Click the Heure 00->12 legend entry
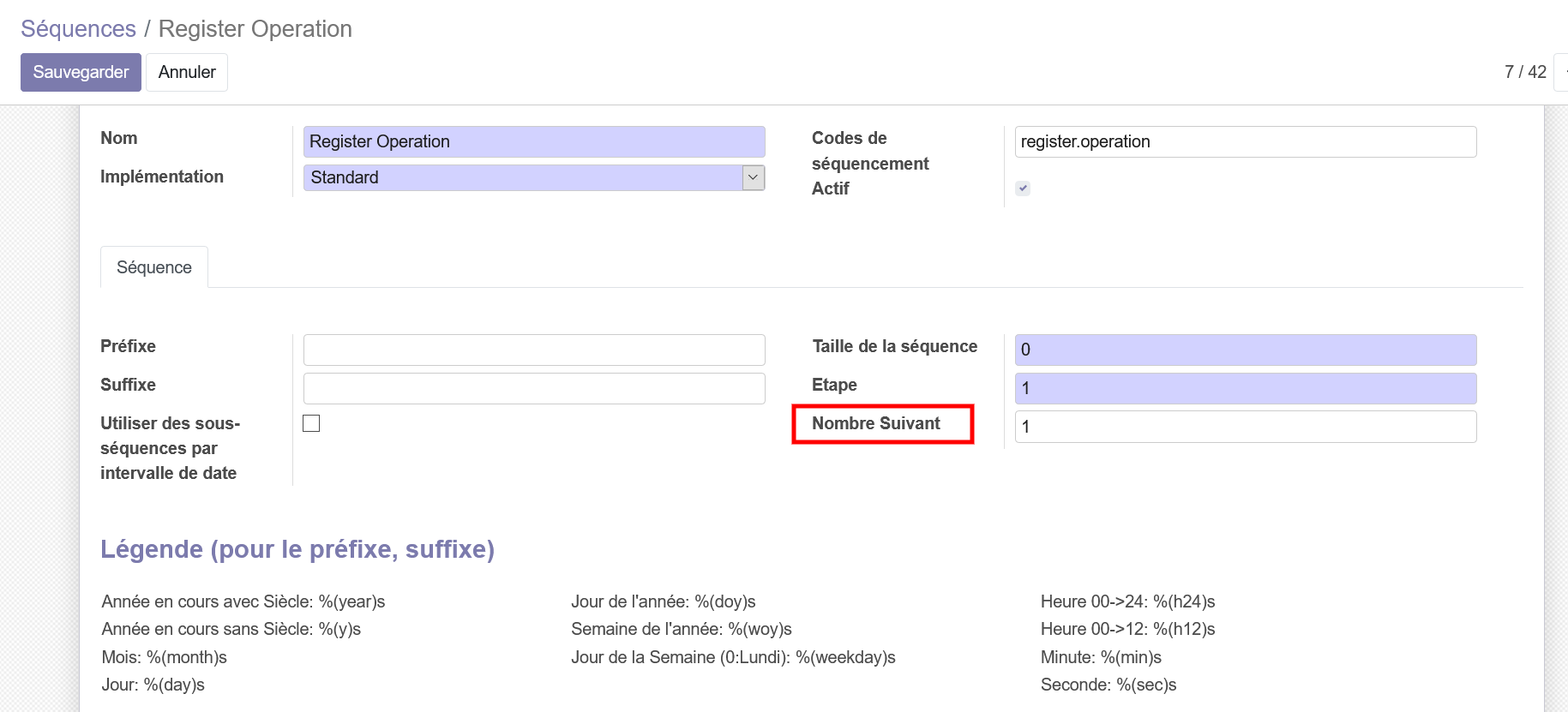1568x712 pixels. click(x=1128, y=629)
